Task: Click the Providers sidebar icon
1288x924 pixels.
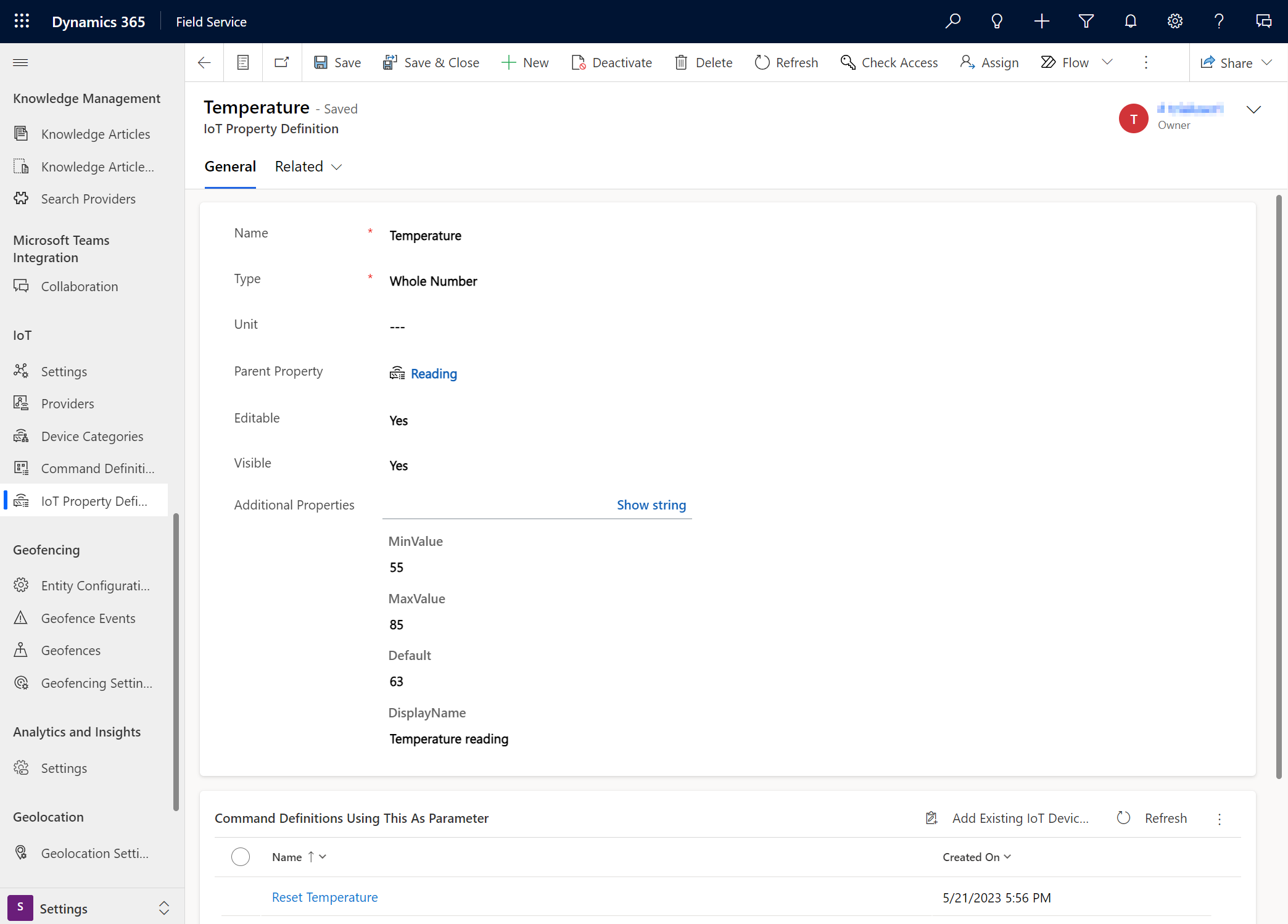Action: coord(22,403)
